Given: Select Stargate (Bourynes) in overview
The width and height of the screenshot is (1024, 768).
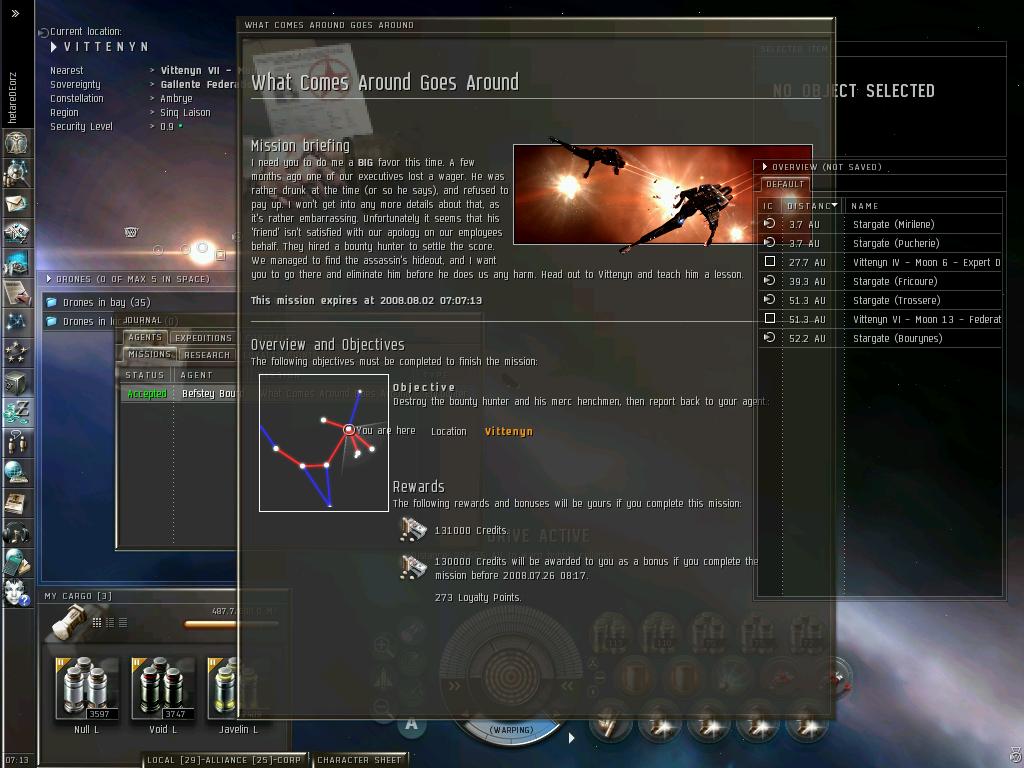Looking at the screenshot, I should (x=880, y=338).
